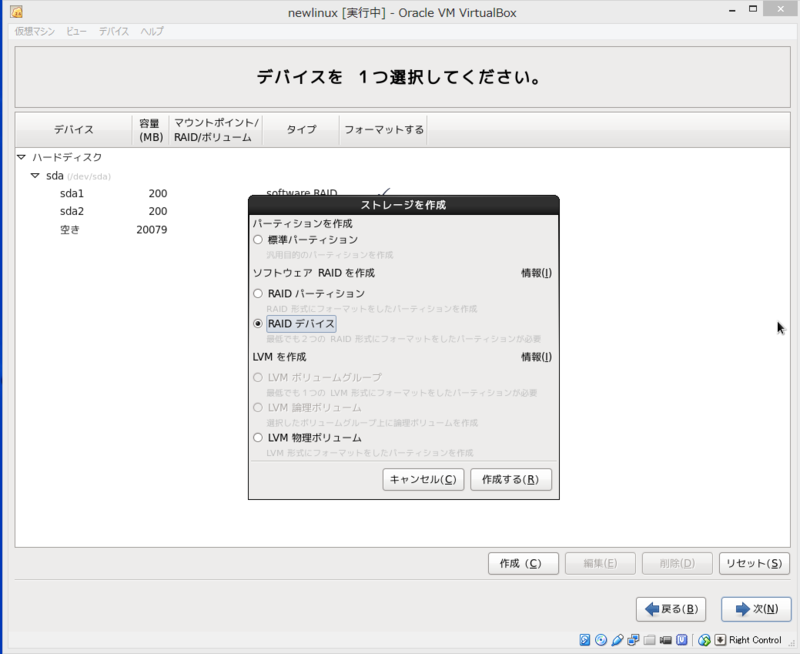Viewport: 800px width, 654px height.
Task: Click the フォーマットする column header
Action: [384, 130]
